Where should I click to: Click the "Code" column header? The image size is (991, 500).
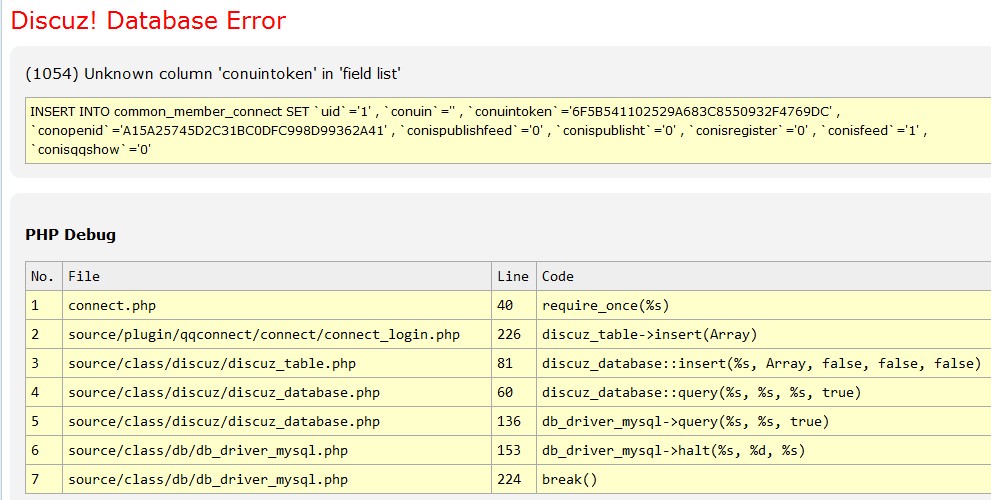coord(558,276)
